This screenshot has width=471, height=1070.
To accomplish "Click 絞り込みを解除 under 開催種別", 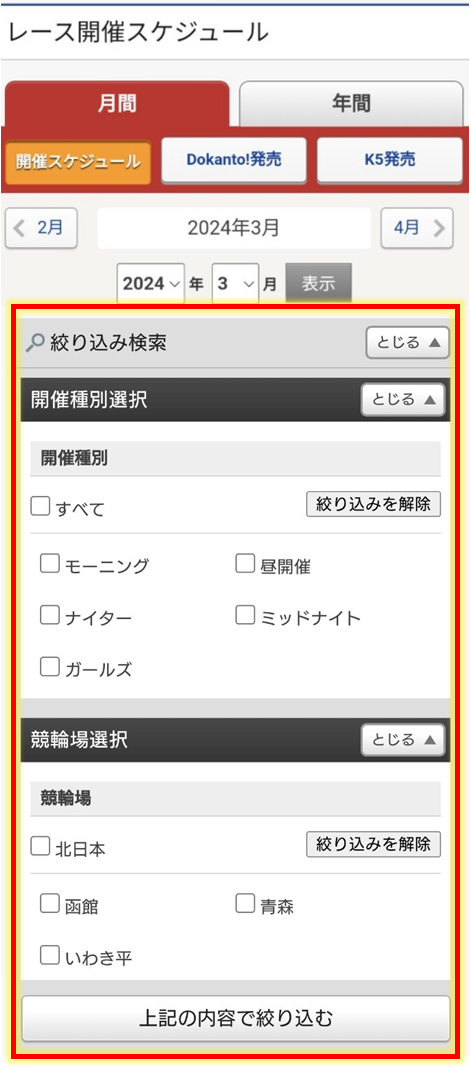I will coord(373,504).
